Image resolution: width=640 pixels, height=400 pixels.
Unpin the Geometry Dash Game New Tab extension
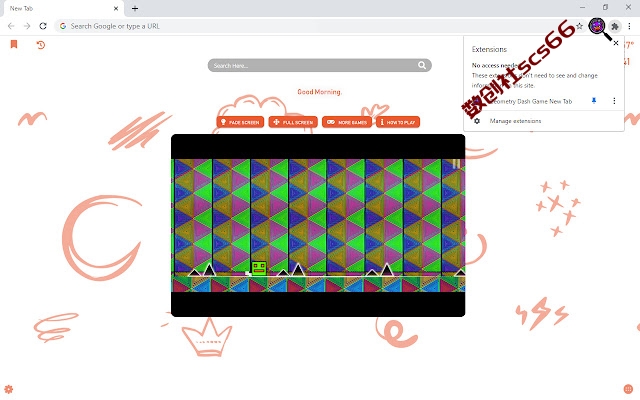594,100
